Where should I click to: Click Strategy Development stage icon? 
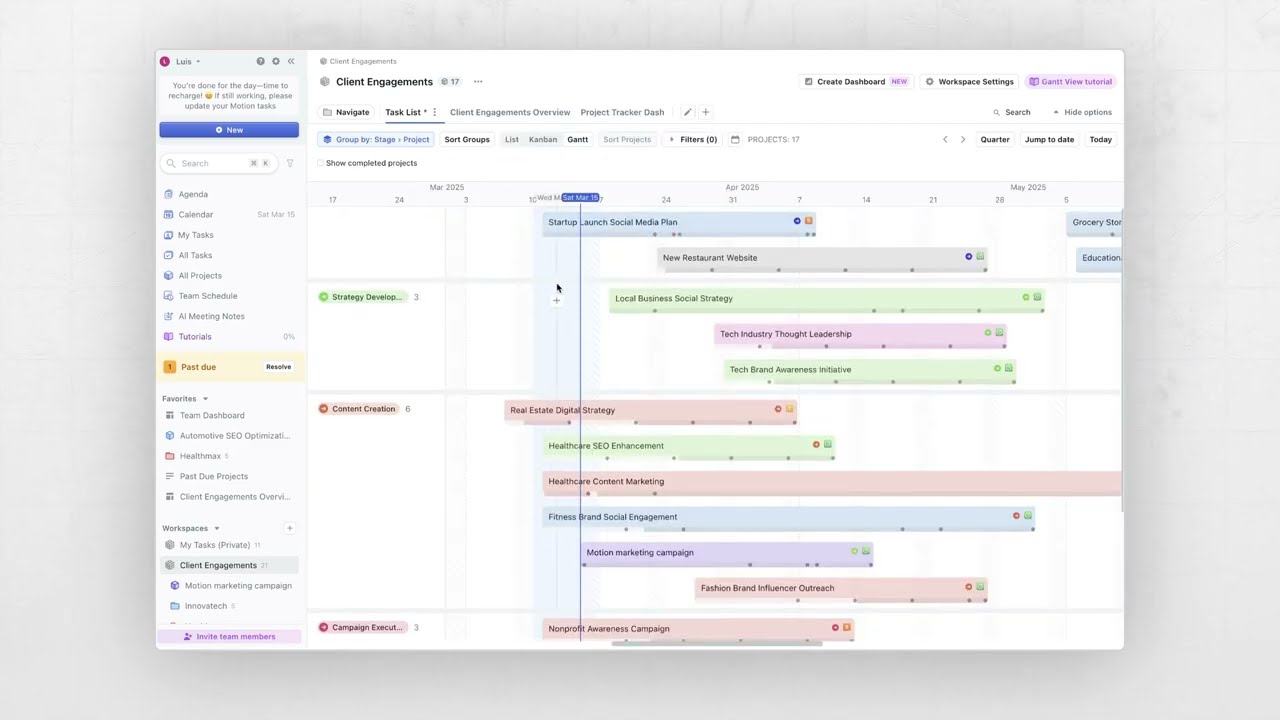point(323,297)
